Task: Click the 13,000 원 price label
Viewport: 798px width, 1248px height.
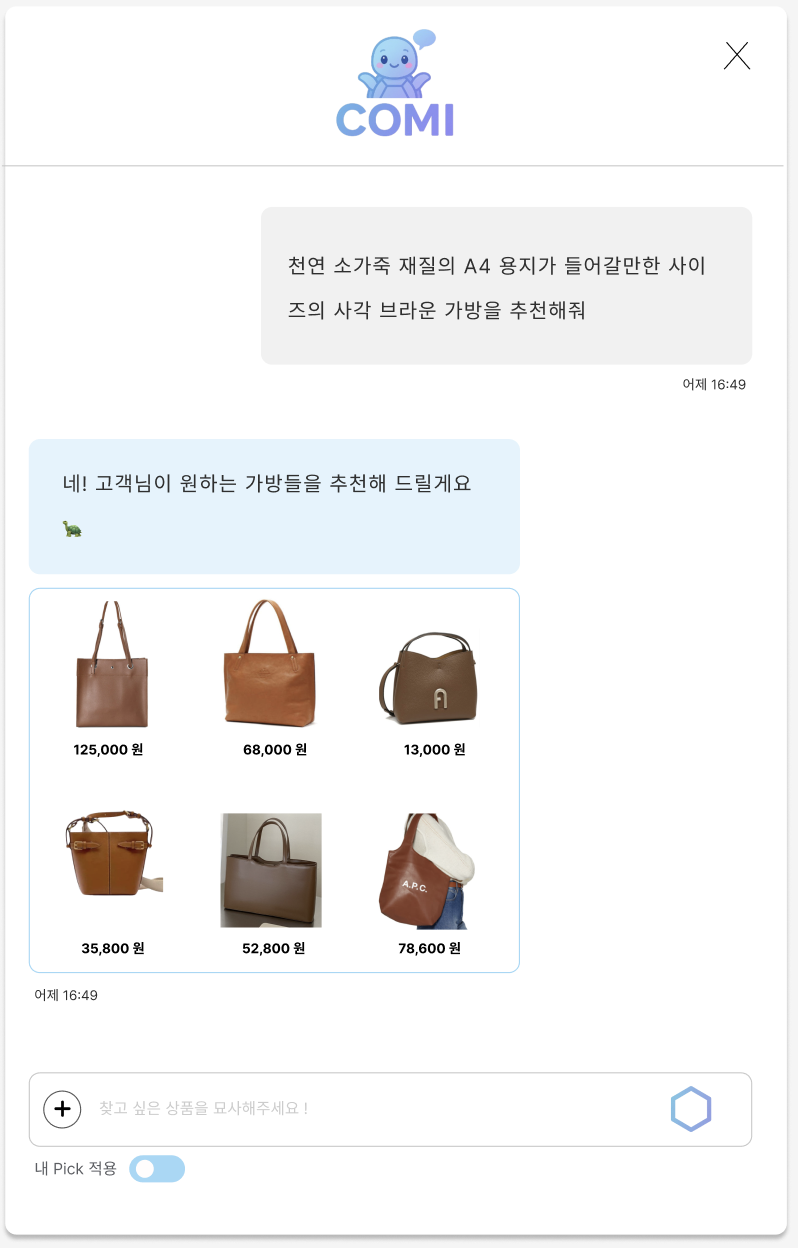Action: [434, 749]
